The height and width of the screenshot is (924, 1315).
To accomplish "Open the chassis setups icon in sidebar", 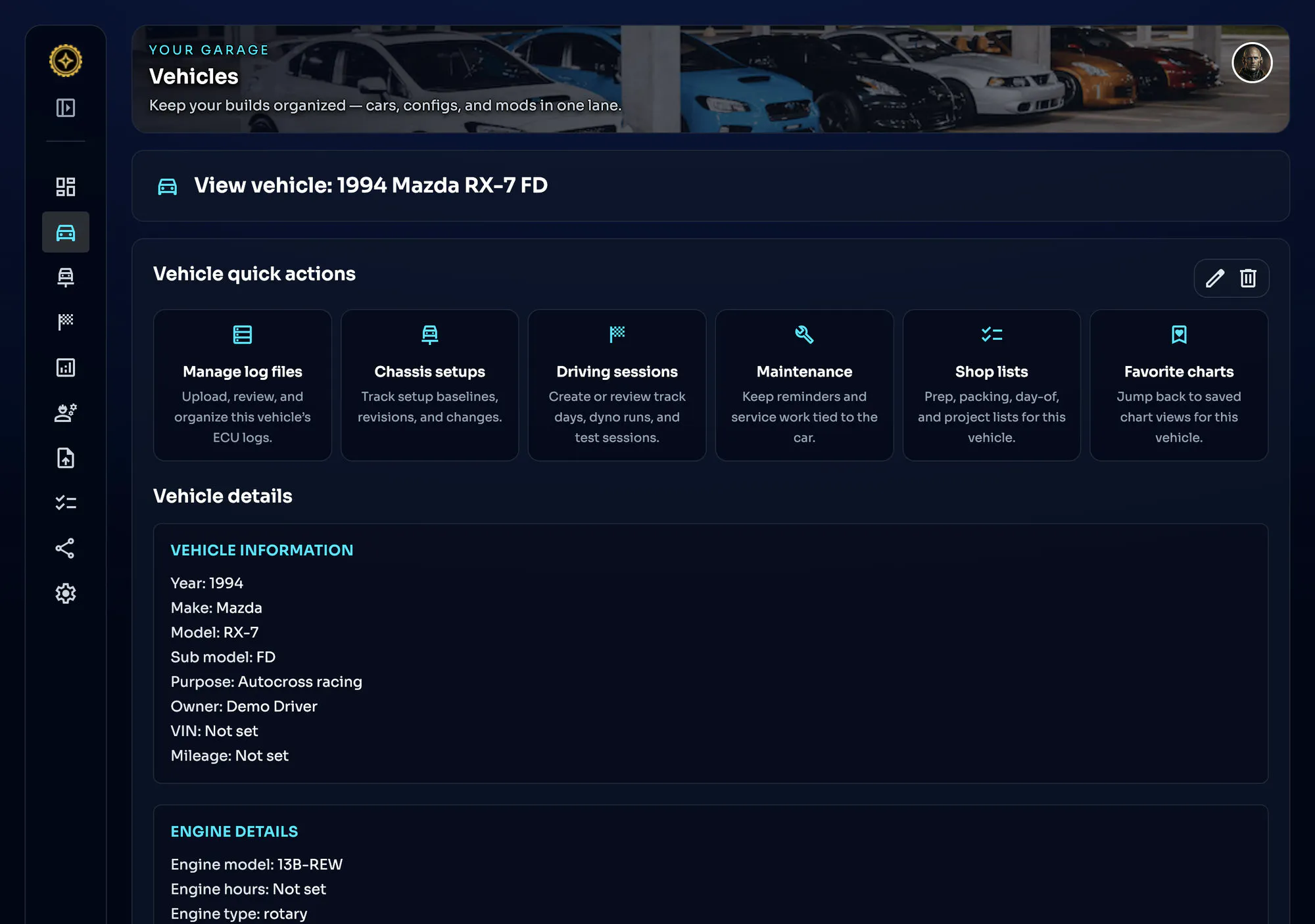I will [x=66, y=277].
